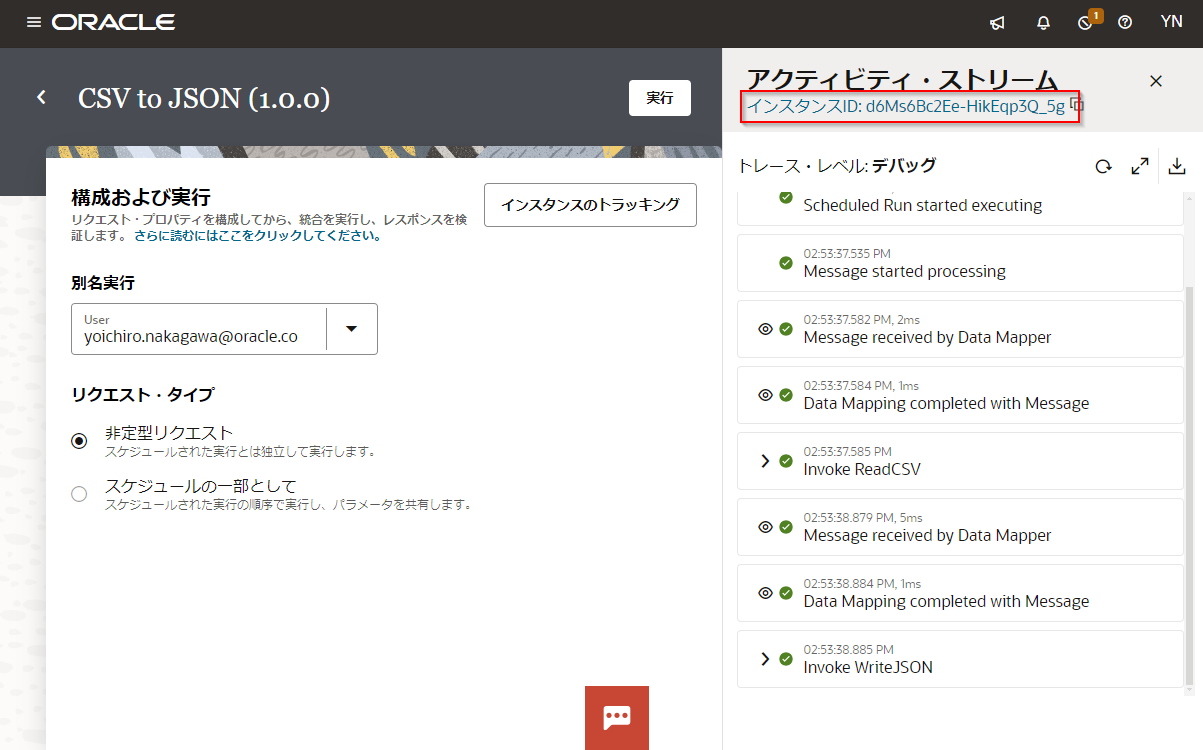The width and height of the screenshot is (1203, 750).
Task: Expand the Invoke ReadCSV entry
Action: (x=765, y=461)
